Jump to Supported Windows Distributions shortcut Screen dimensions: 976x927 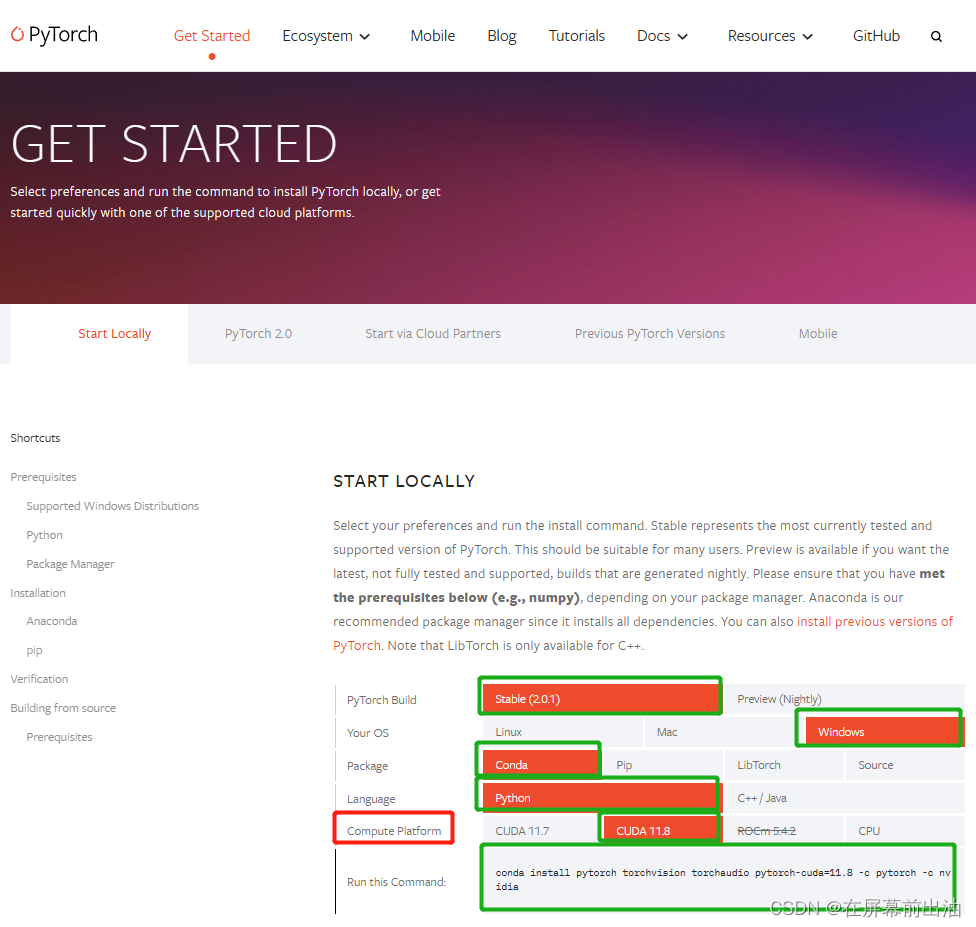(x=113, y=506)
